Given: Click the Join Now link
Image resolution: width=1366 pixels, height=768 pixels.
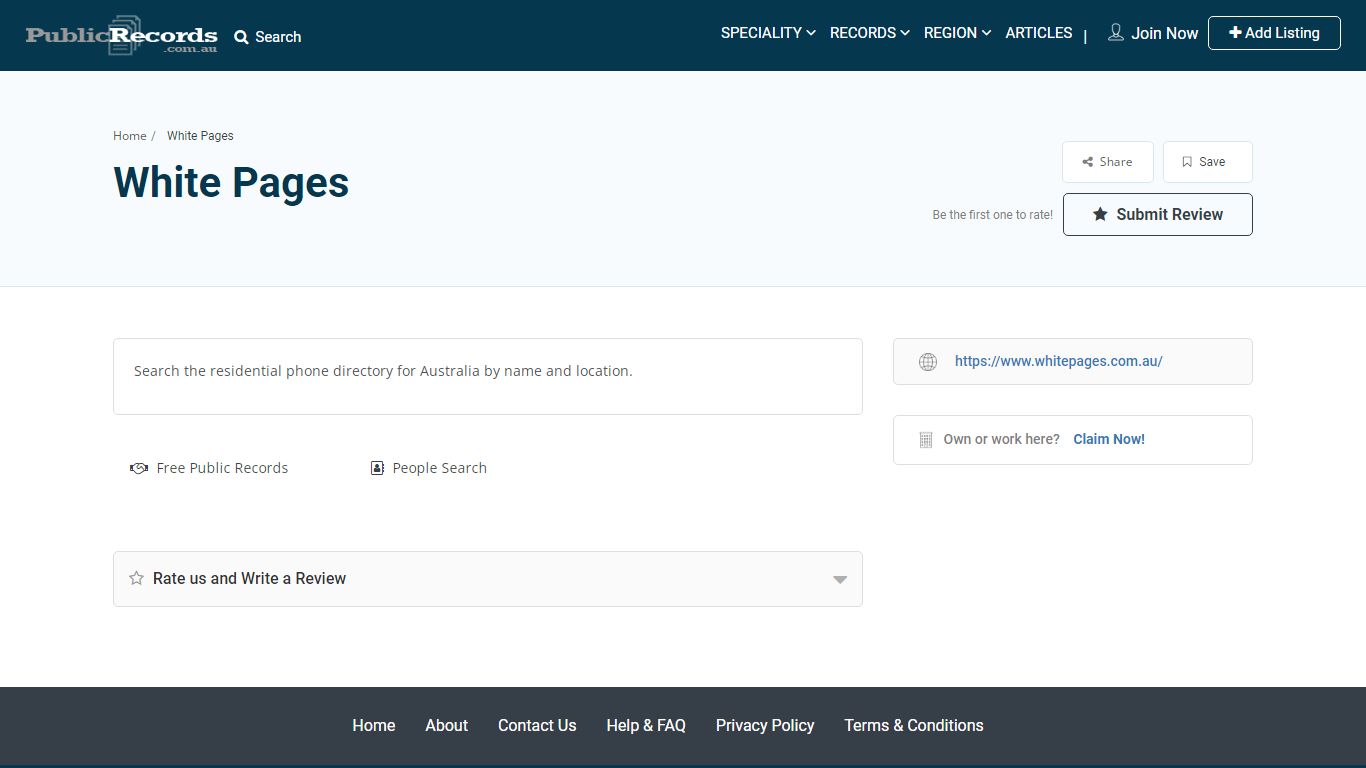Looking at the screenshot, I should click(1164, 33).
